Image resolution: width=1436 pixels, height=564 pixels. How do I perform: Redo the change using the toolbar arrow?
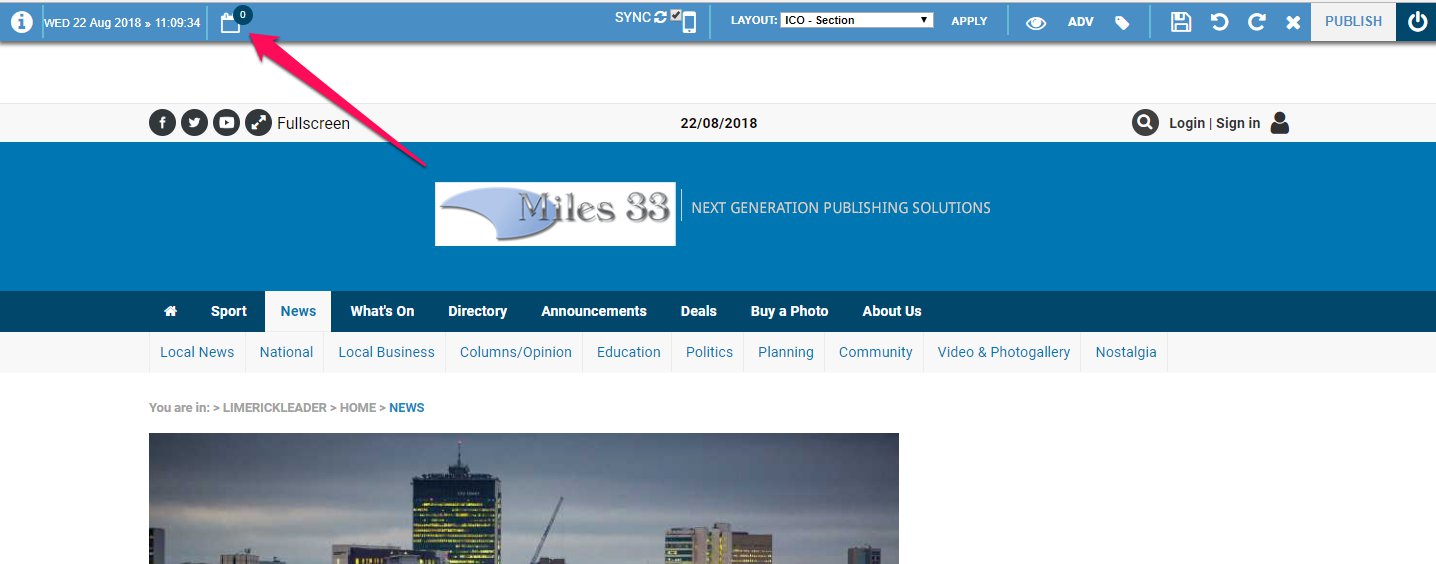point(1257,21)
